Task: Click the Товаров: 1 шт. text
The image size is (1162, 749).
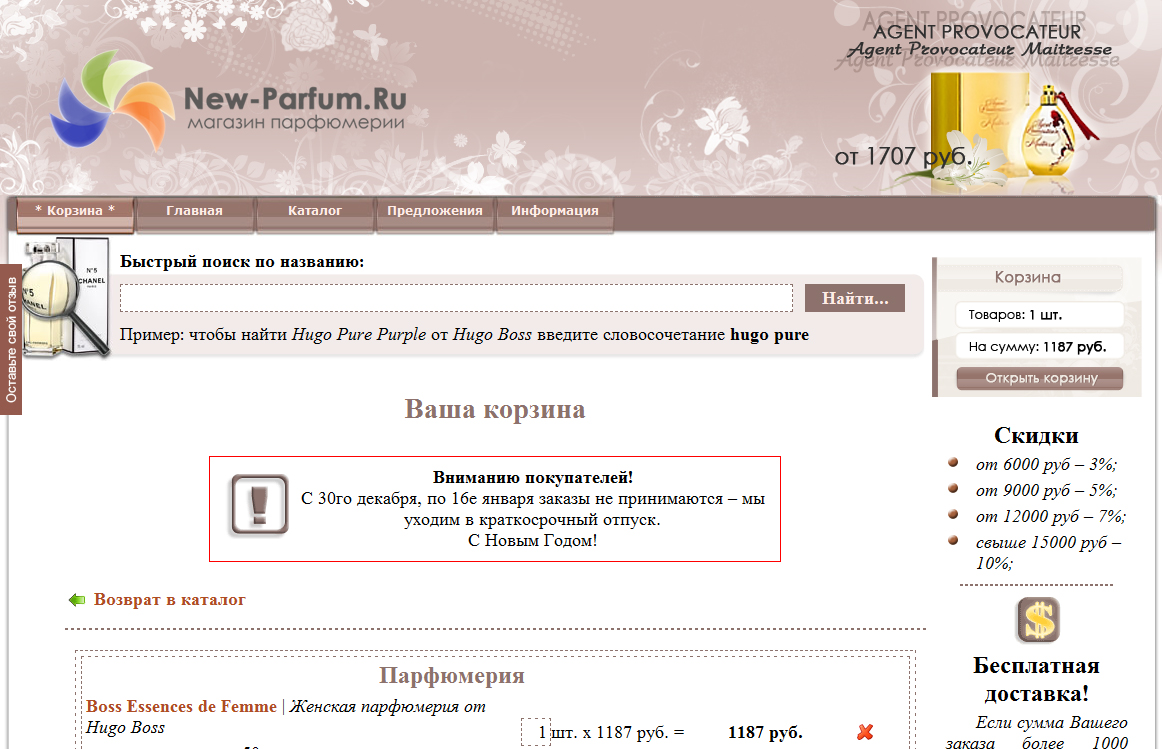Action: point(1015,315)
